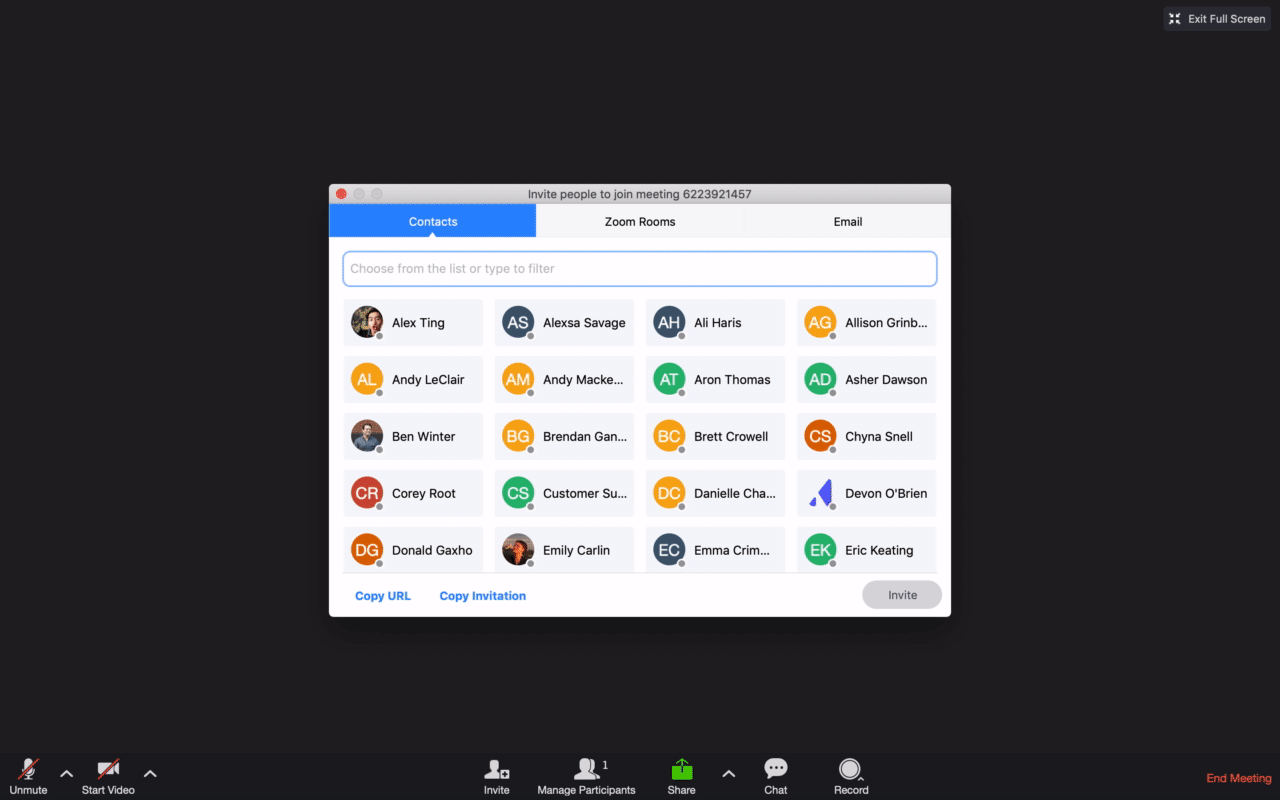The height and width of the screenshot is (800, 1280).
Task: Select Emma Crim... EC avatar
Action: coord(669,550)
